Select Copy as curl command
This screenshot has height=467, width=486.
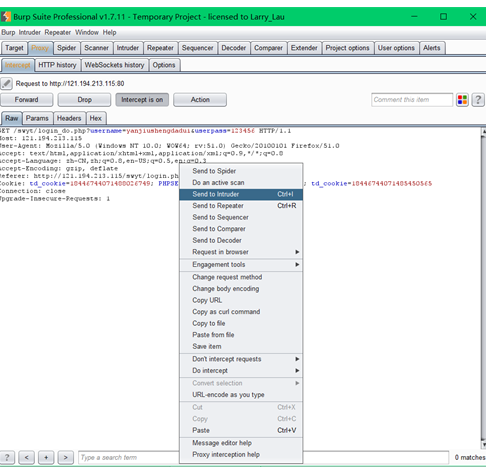[x=241, y=312]
